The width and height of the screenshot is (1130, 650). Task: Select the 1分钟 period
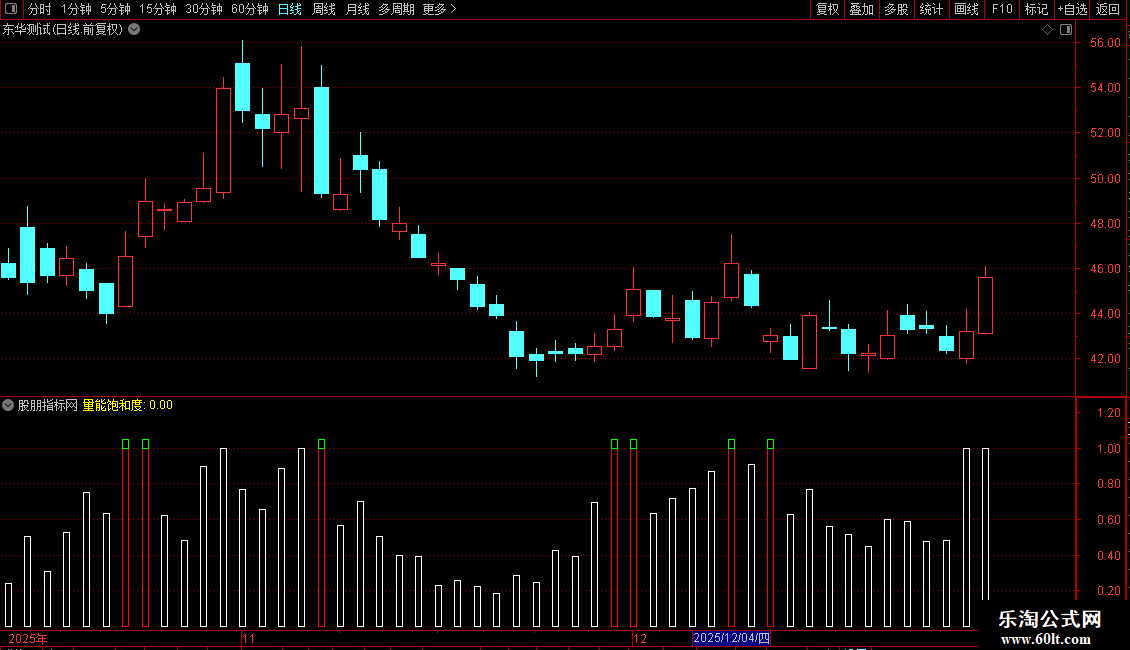(76, 9)
